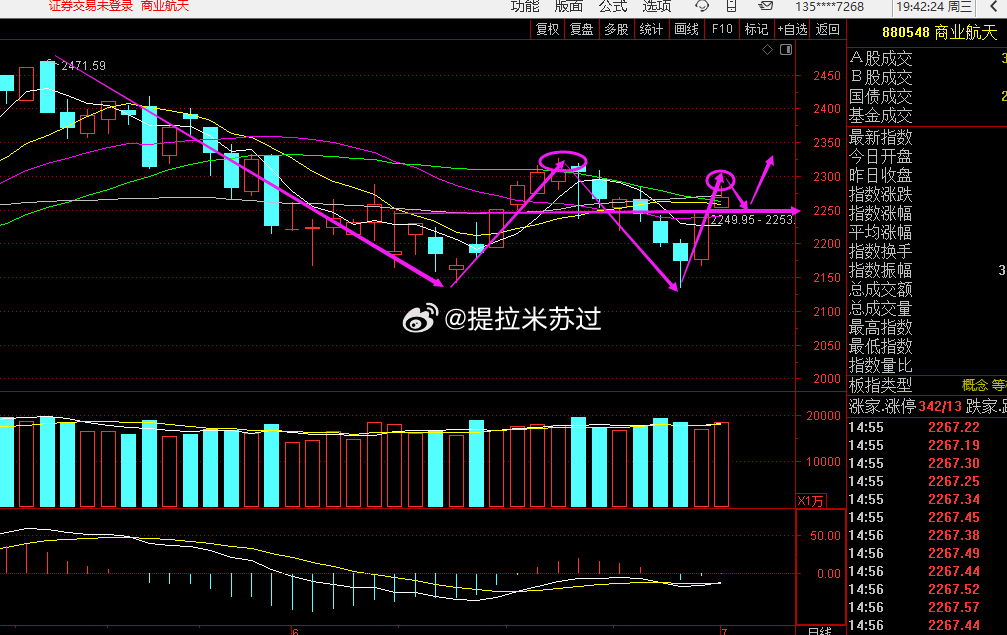Viewport: 1007px width, 635px height.
Task: Click 证券交易未登录 login status text
Action: coord(91,6)
